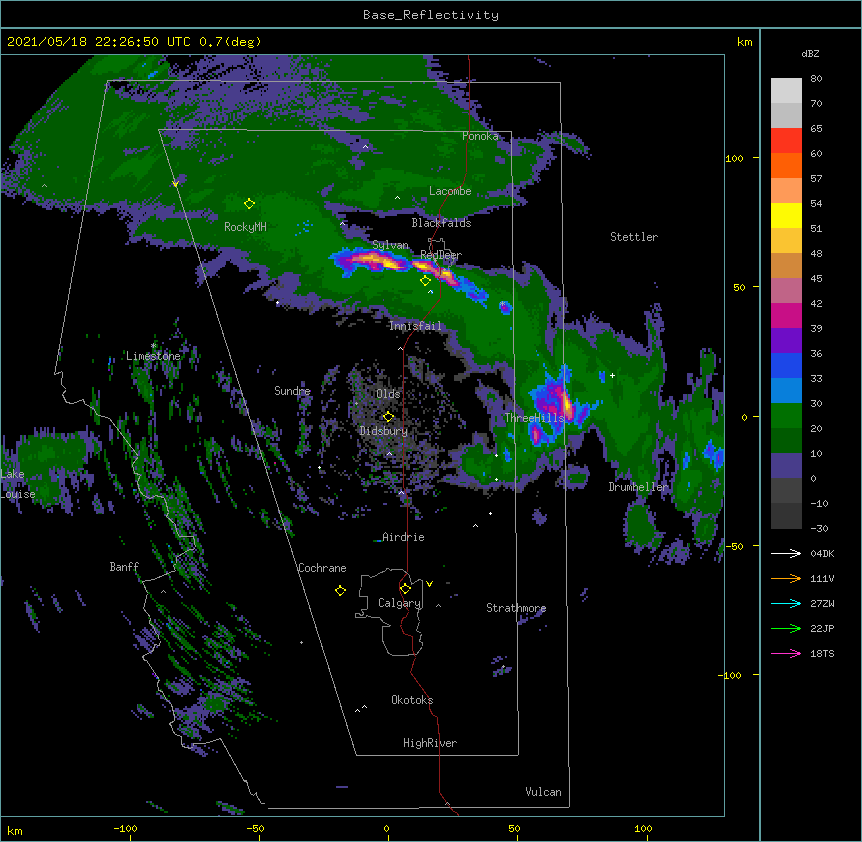Screen dimensions: 862x842
Task: Click the HighRiver label
Action: click(x=430, y=743)
